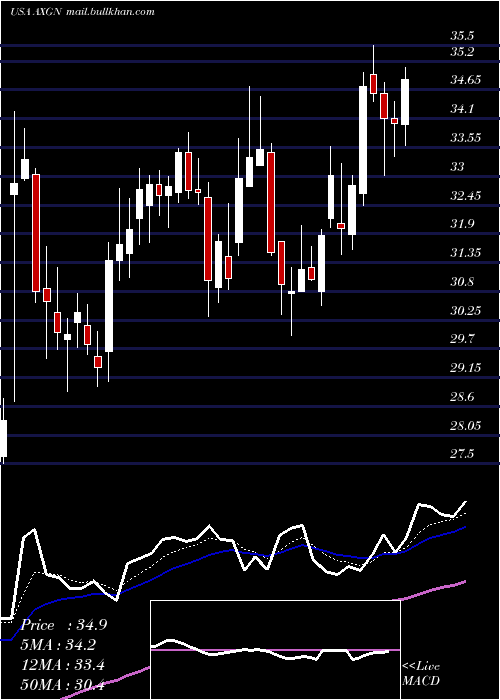Click the 'USA AXGN mail.bullkhan.com' header text
500x700 pixels.
[82, 12]
